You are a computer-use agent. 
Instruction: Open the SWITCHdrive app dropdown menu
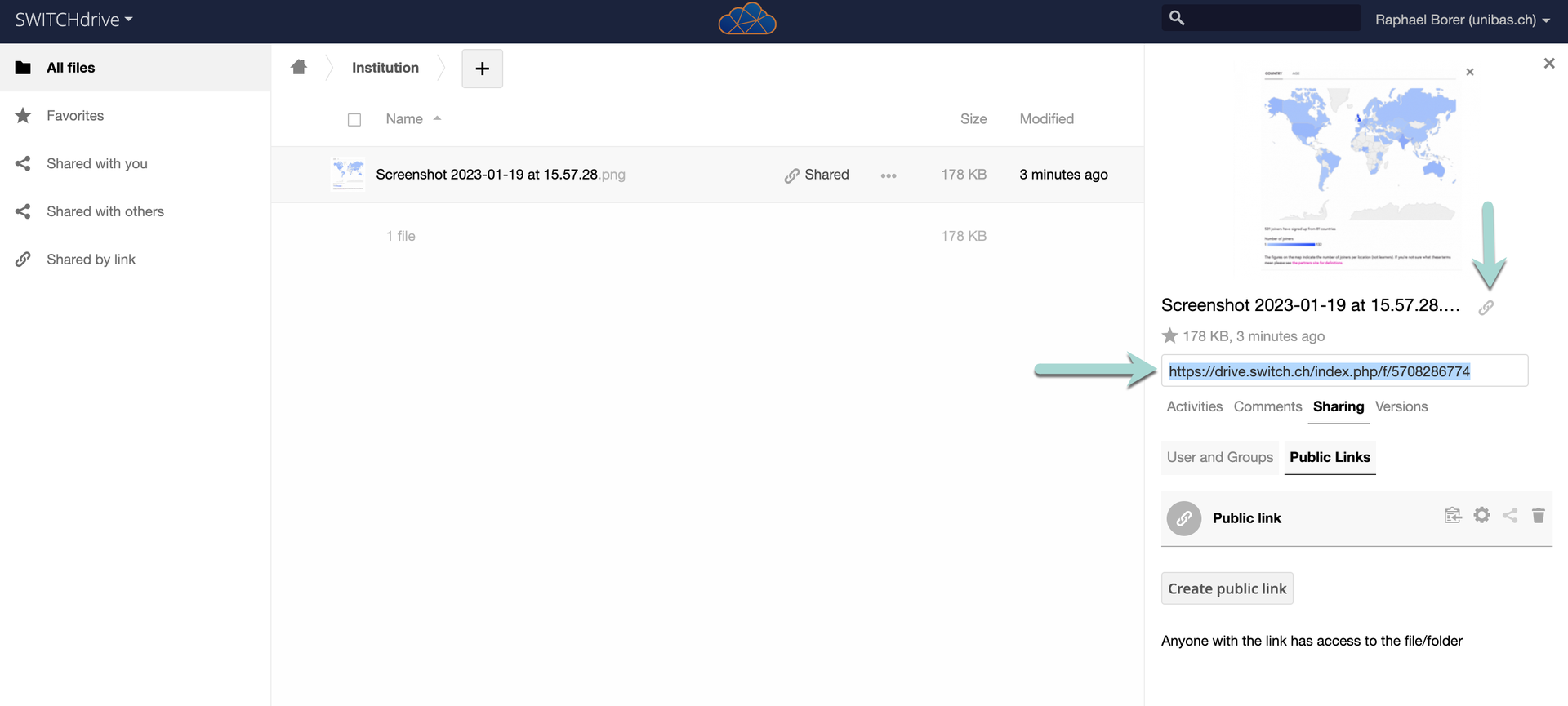pos(73,20)
